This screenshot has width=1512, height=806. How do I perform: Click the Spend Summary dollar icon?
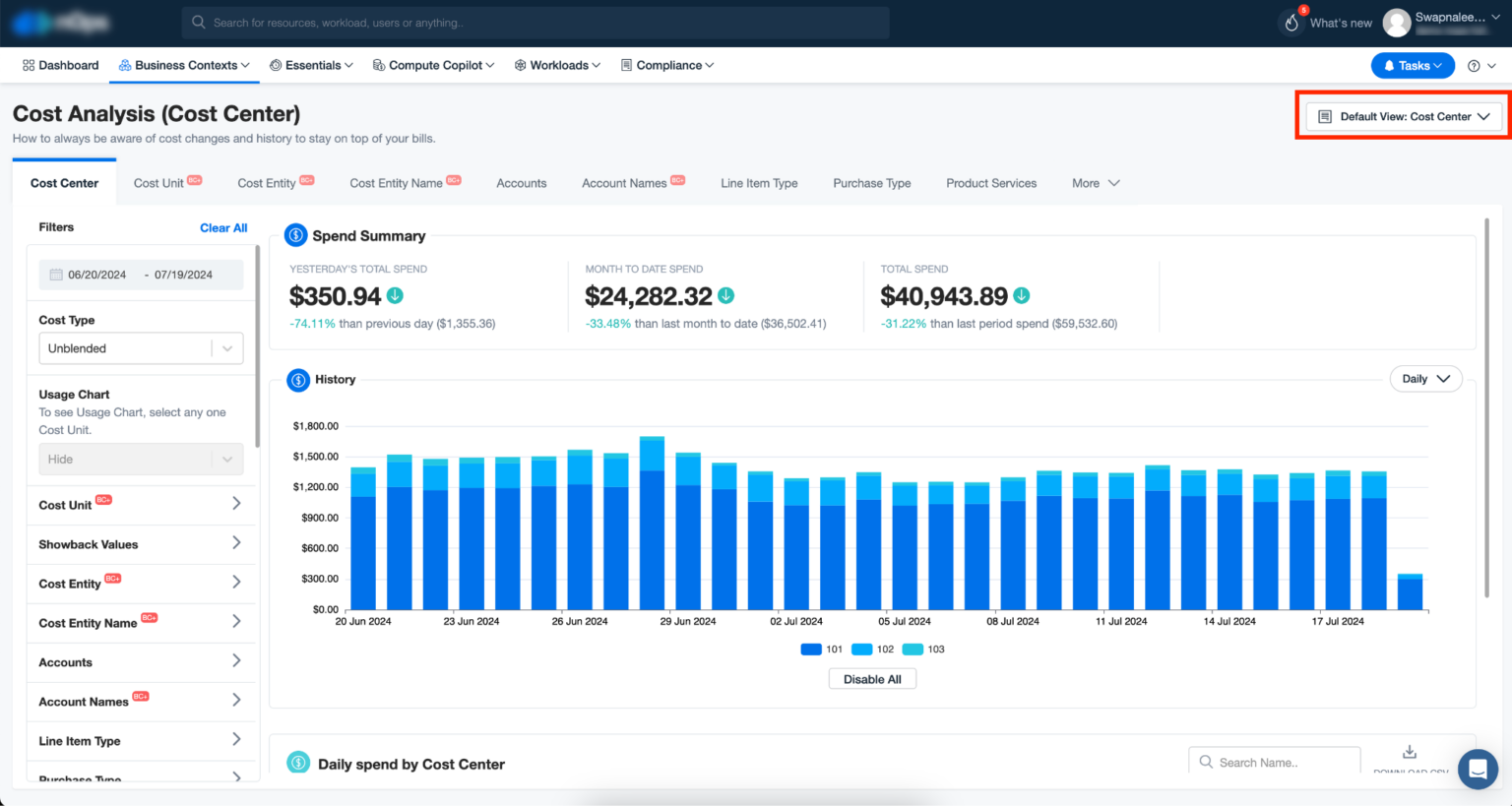(x=295, y=235)
